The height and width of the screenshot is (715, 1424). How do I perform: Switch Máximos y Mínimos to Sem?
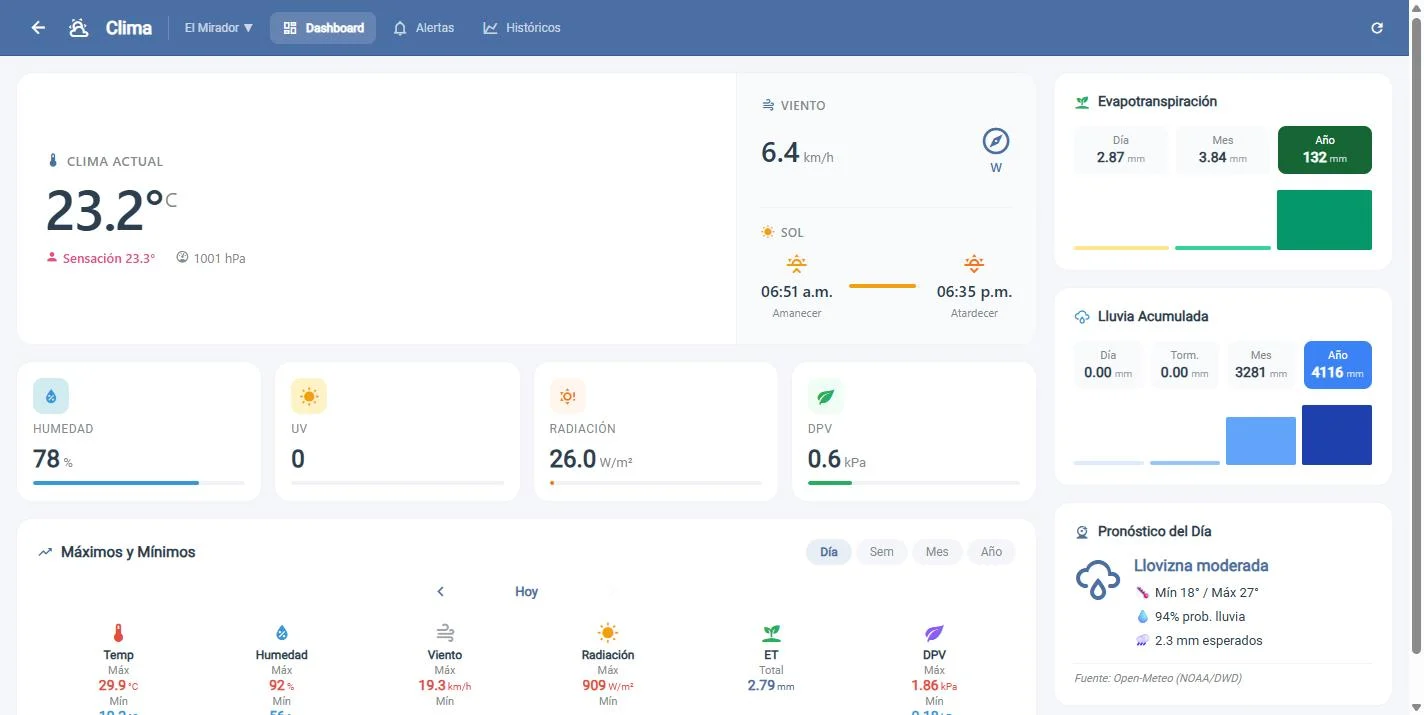tap(882, 552)
